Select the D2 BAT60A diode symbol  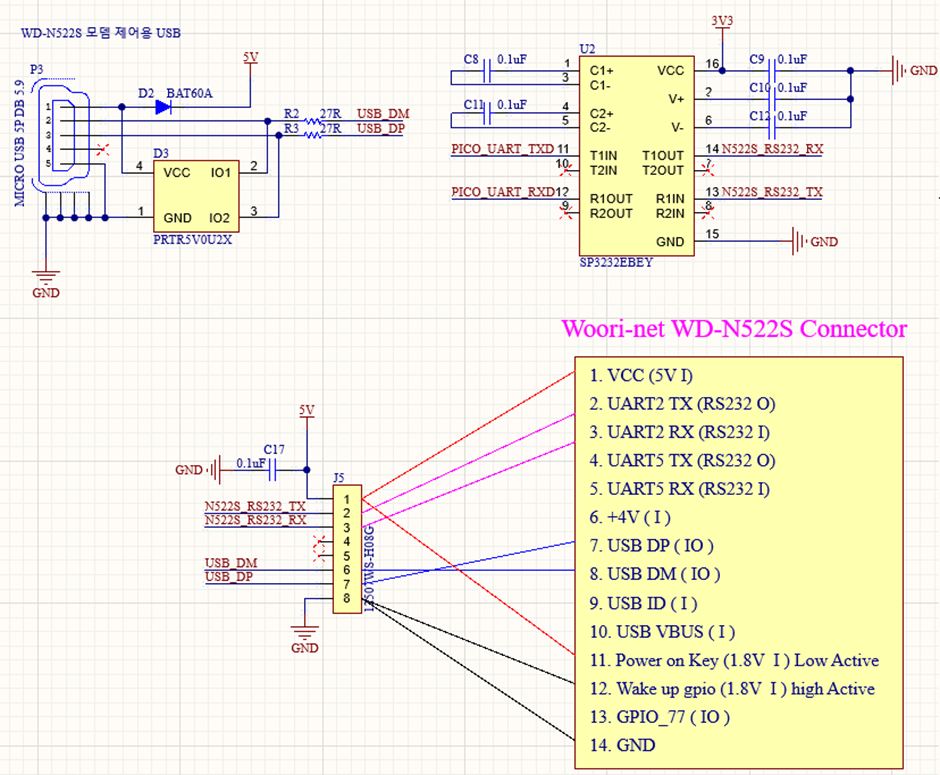click(x=163, y=107)
